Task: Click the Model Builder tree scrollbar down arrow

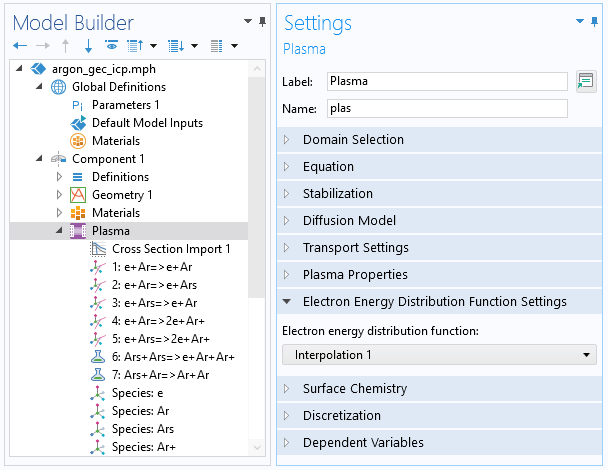Action: tap(258, 448)
